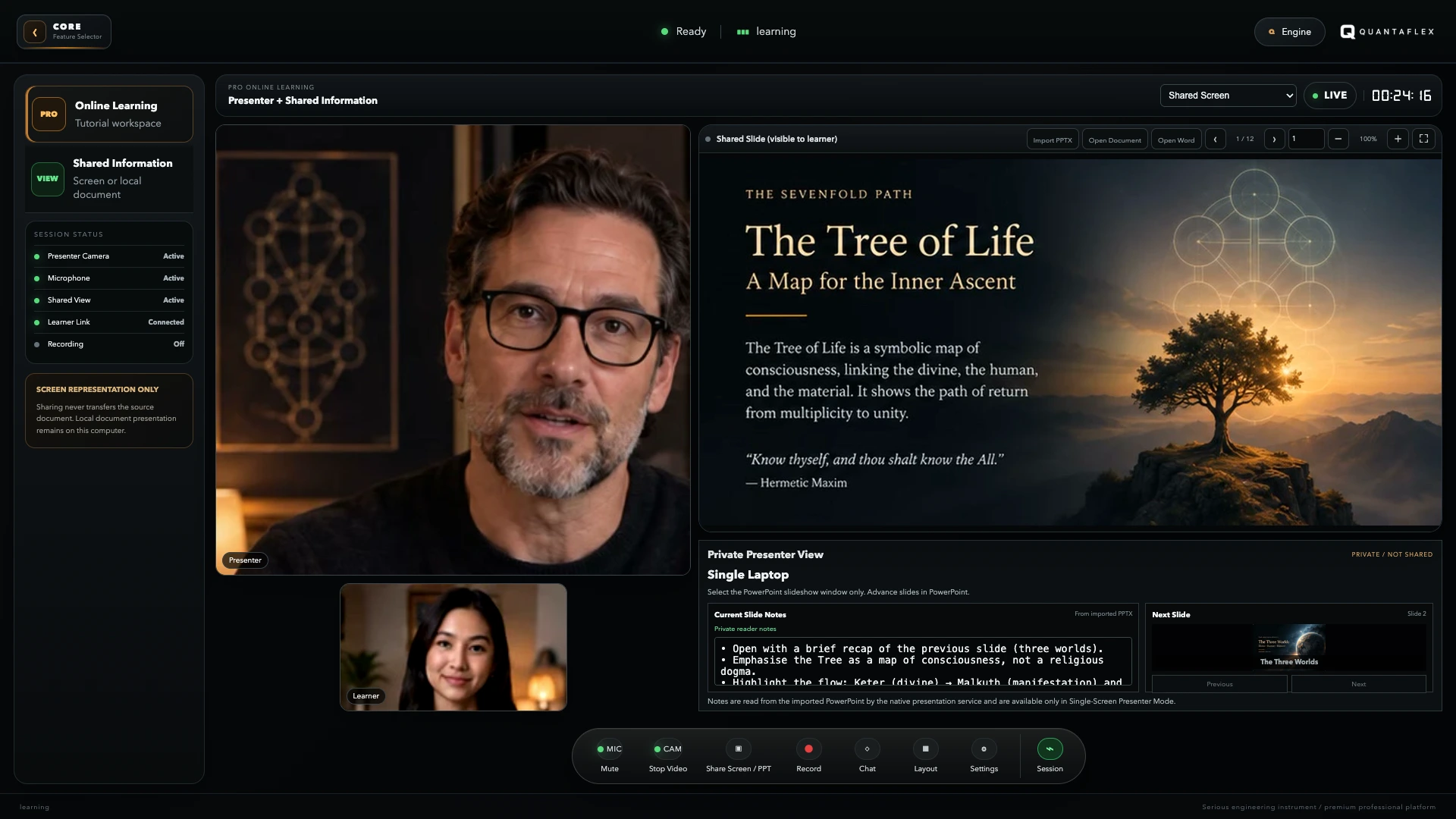The width and height of the screenshot is (1456, 819).
Task: Start recording with the red Record icon
Action: [808, 748]
